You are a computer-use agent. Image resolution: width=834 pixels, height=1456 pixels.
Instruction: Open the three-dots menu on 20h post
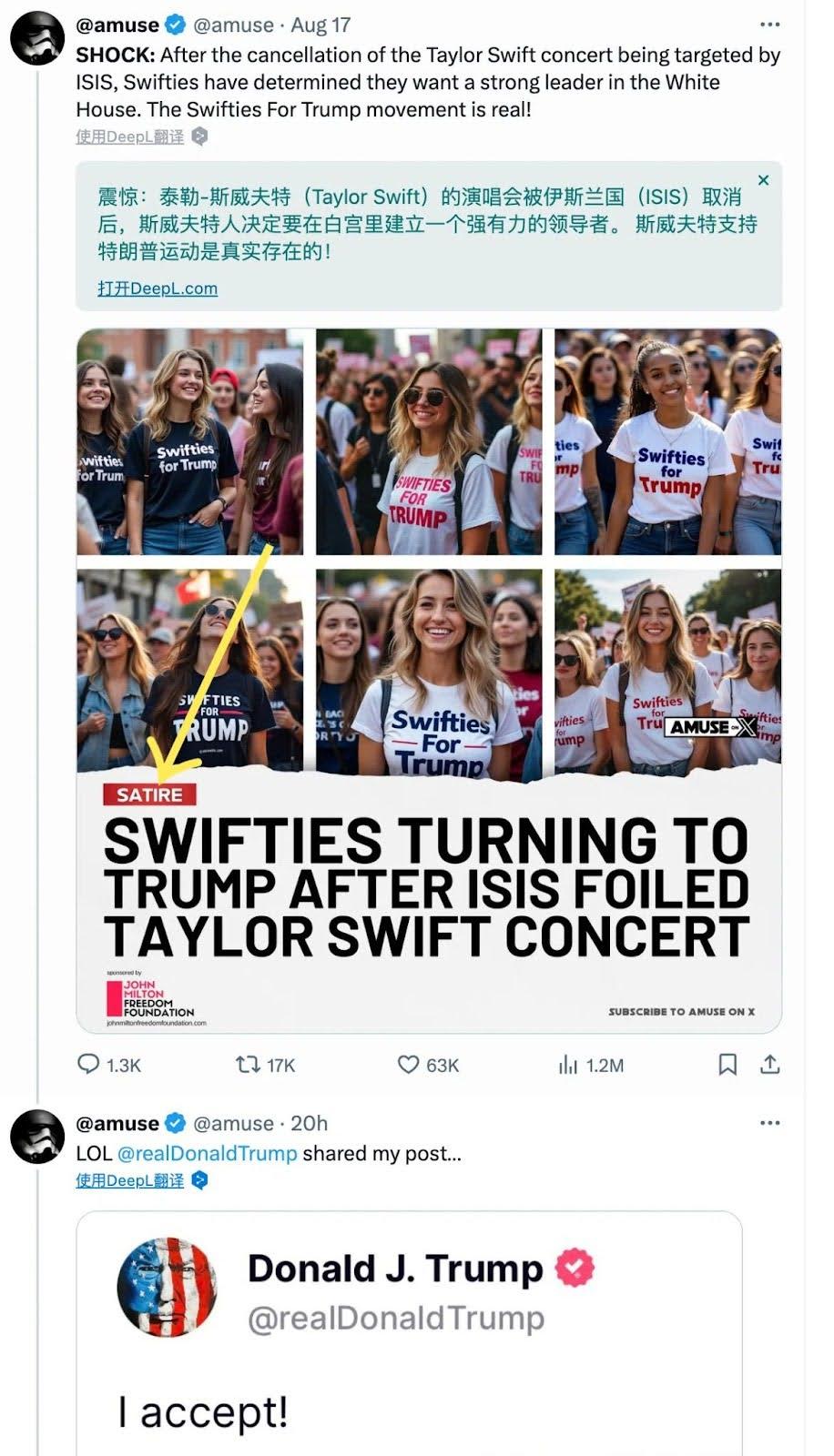click(769, 1123)
